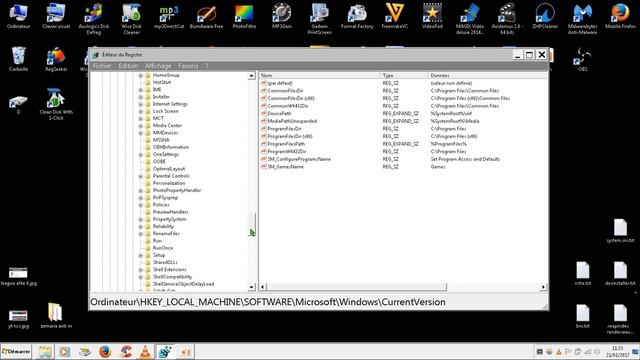The height and width of the screenshot is (360, 640).
Task: Expand the Lock Screen key
Action: (140, 111)
